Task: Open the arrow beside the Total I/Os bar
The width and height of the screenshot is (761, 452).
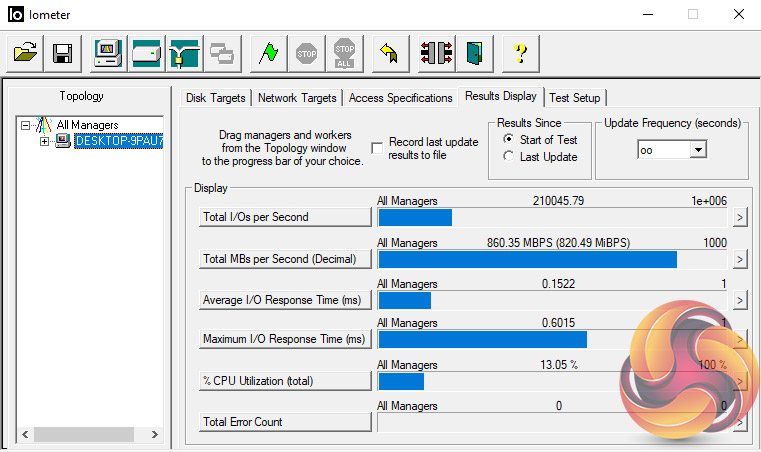Action: click(x=739, y=218)
